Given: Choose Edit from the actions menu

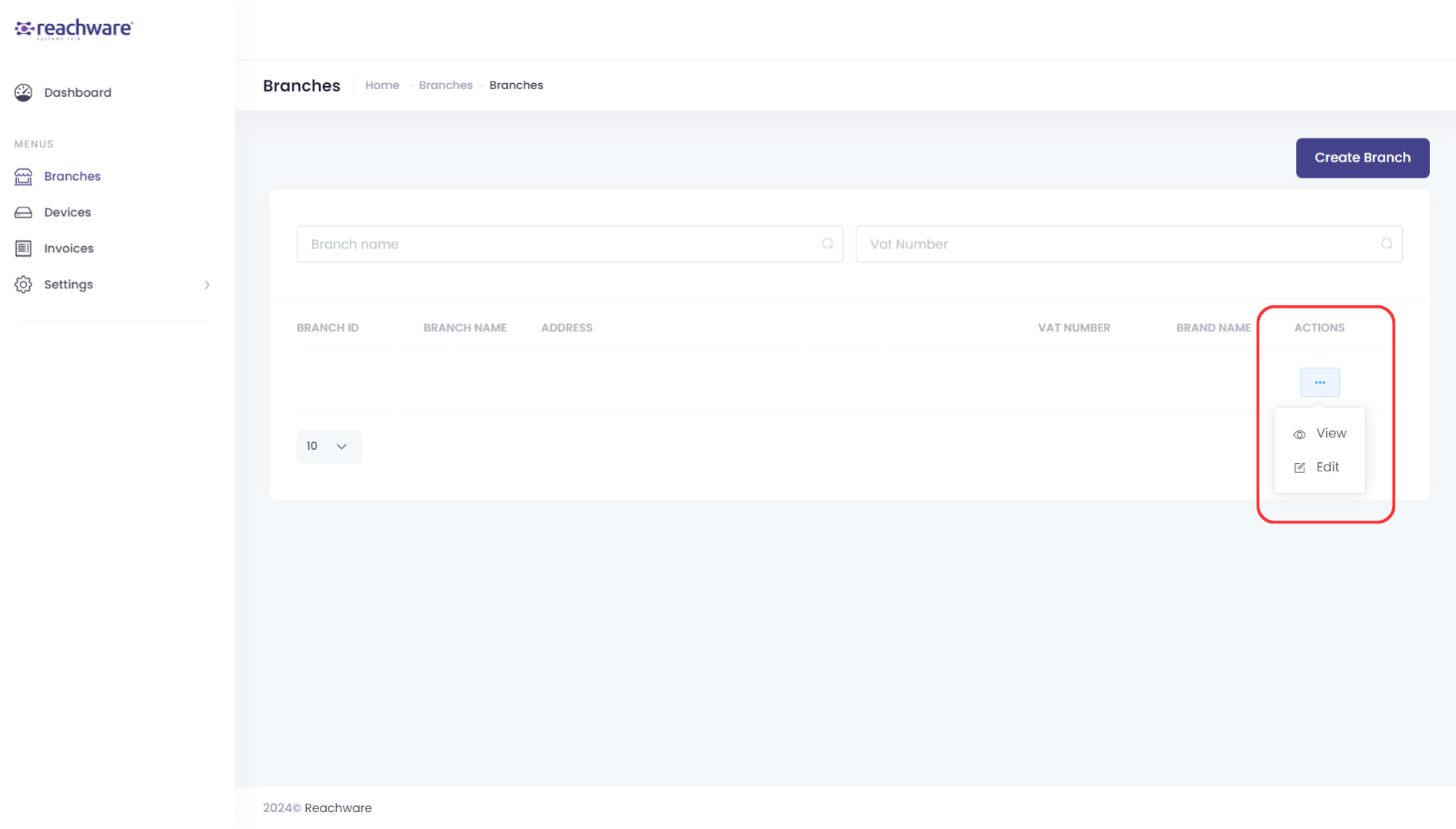Looking at the screenshot, I should click(x=1319, y=468).
